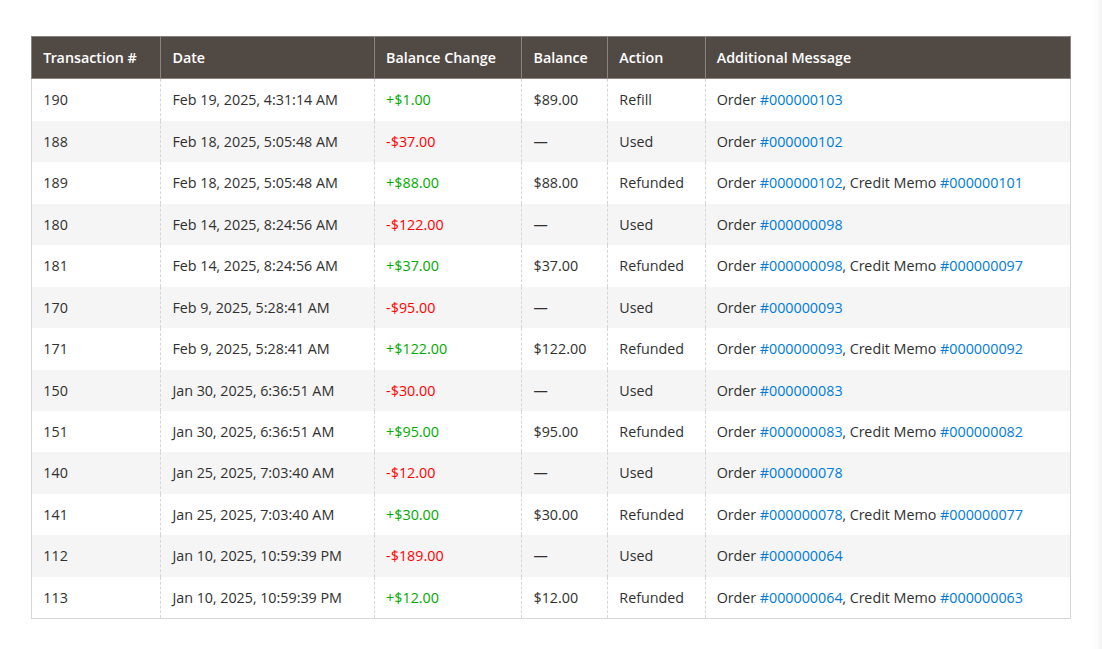Viewport: 1102px width, 649px height.
Task: Click the Additional Message column header
Action: (783, 58)
